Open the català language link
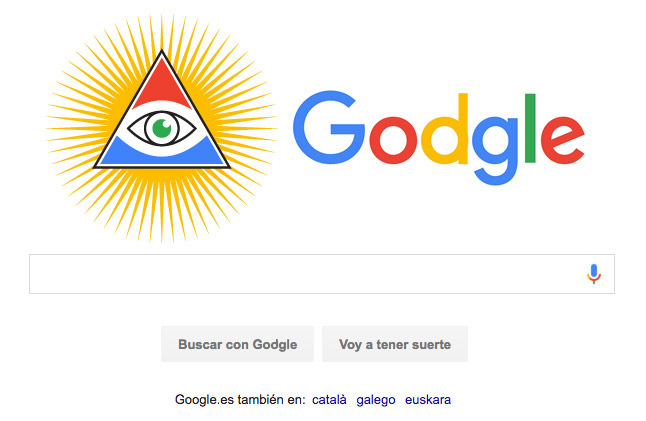 pyautogui.click(x=329, y=400)
